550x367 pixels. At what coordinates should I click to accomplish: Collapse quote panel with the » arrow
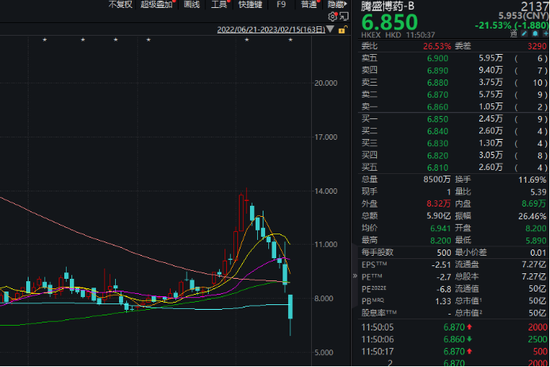tap(355, 276)
